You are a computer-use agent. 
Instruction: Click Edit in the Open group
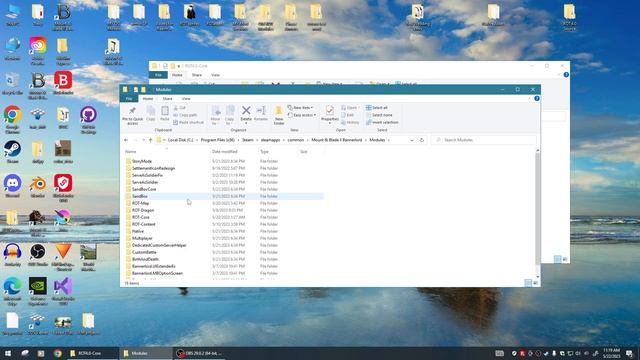347,115
